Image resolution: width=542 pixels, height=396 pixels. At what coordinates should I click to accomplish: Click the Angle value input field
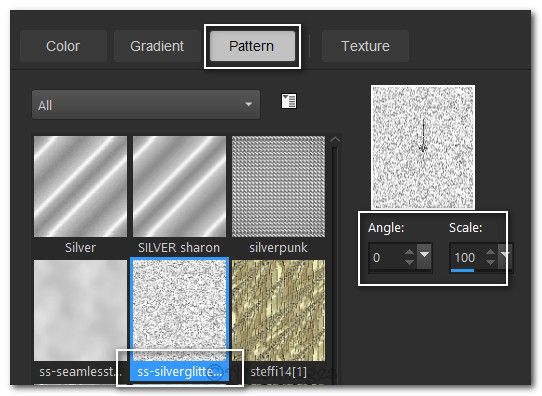click(386, 257)
